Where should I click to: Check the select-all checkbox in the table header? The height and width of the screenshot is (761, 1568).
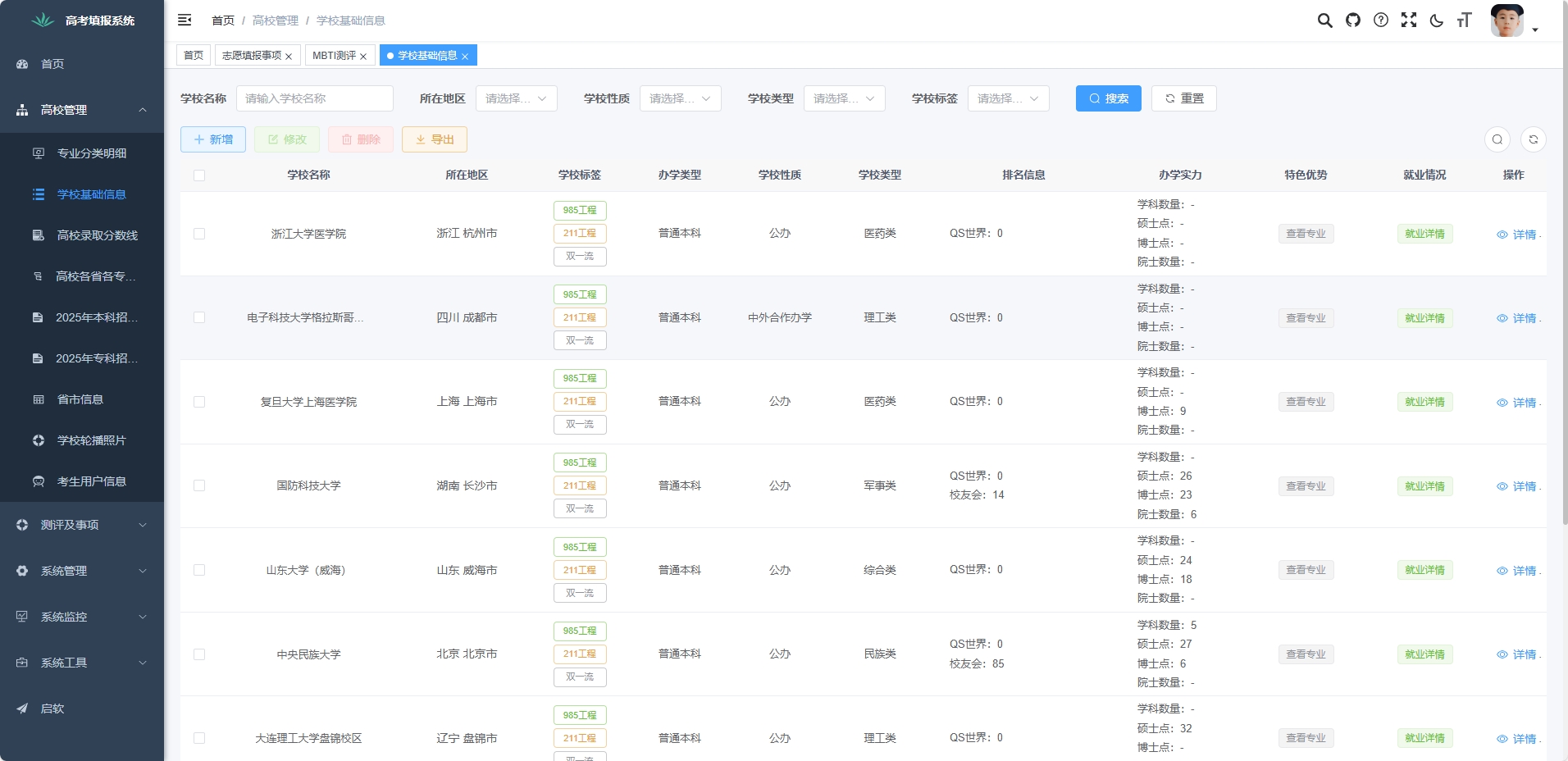[199, 175]
